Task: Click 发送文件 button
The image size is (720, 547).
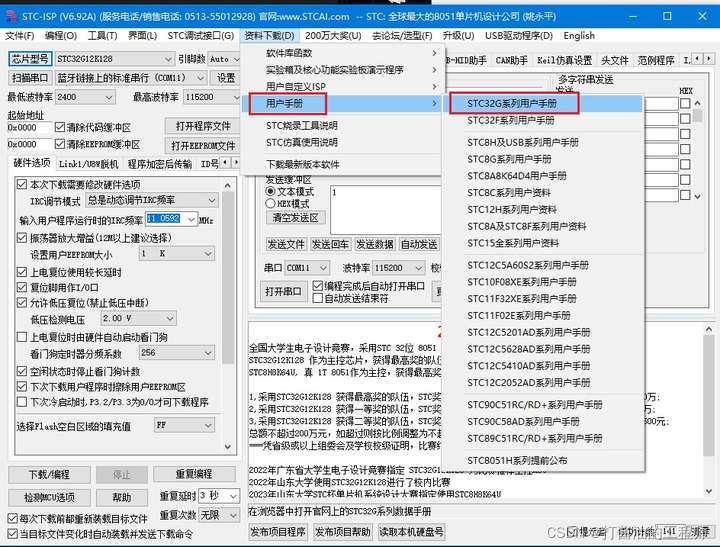Action: (x=286, y=244)
